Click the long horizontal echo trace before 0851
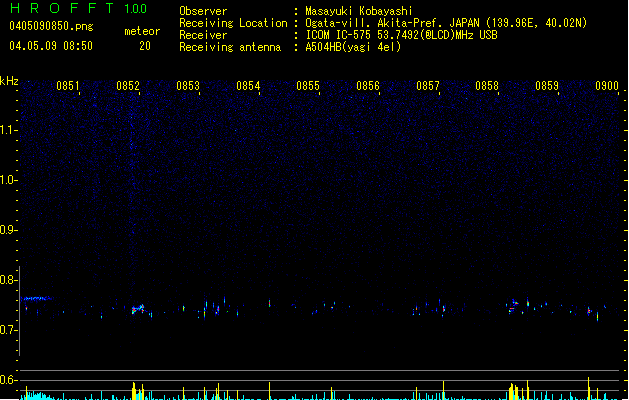Screen dimensions: 629x400 coord(37,298)
